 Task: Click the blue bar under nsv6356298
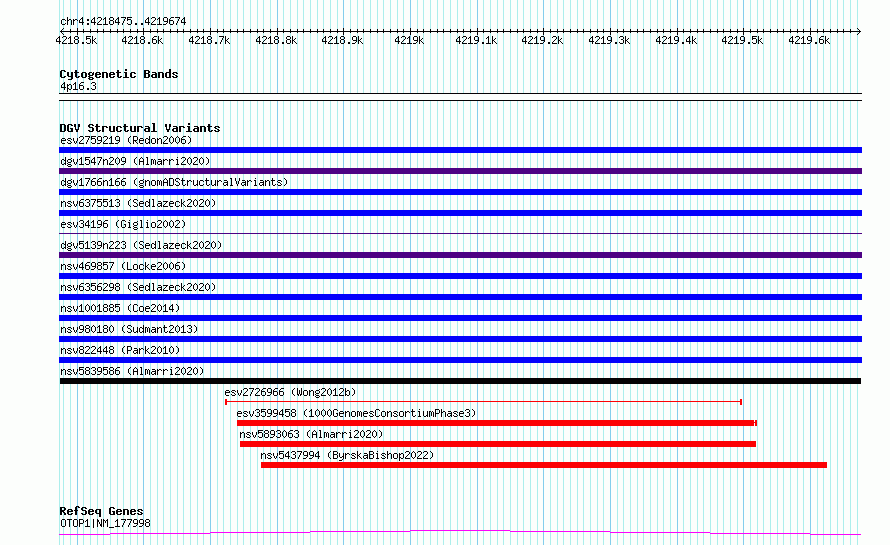click(460, 297)
